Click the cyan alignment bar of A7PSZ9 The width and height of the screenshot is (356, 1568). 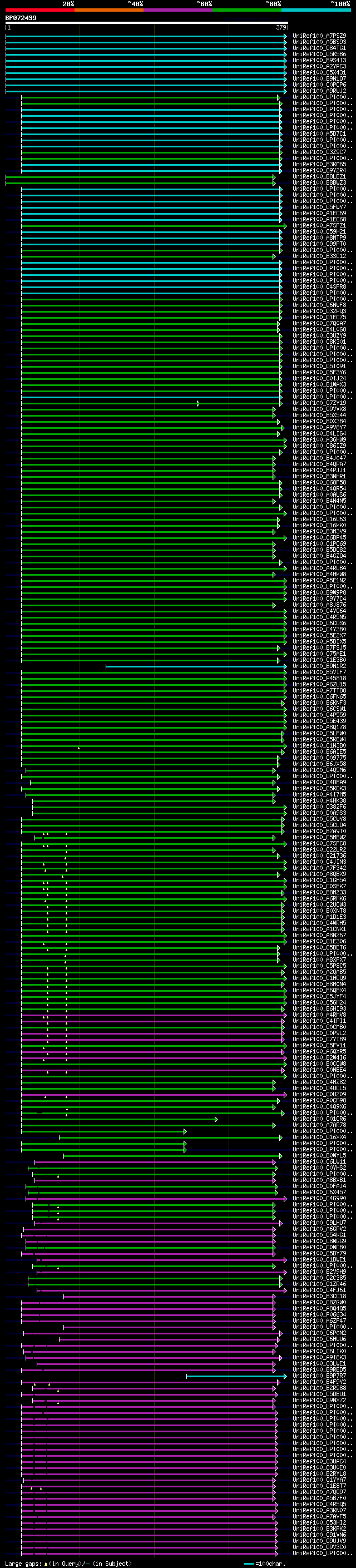146,36
